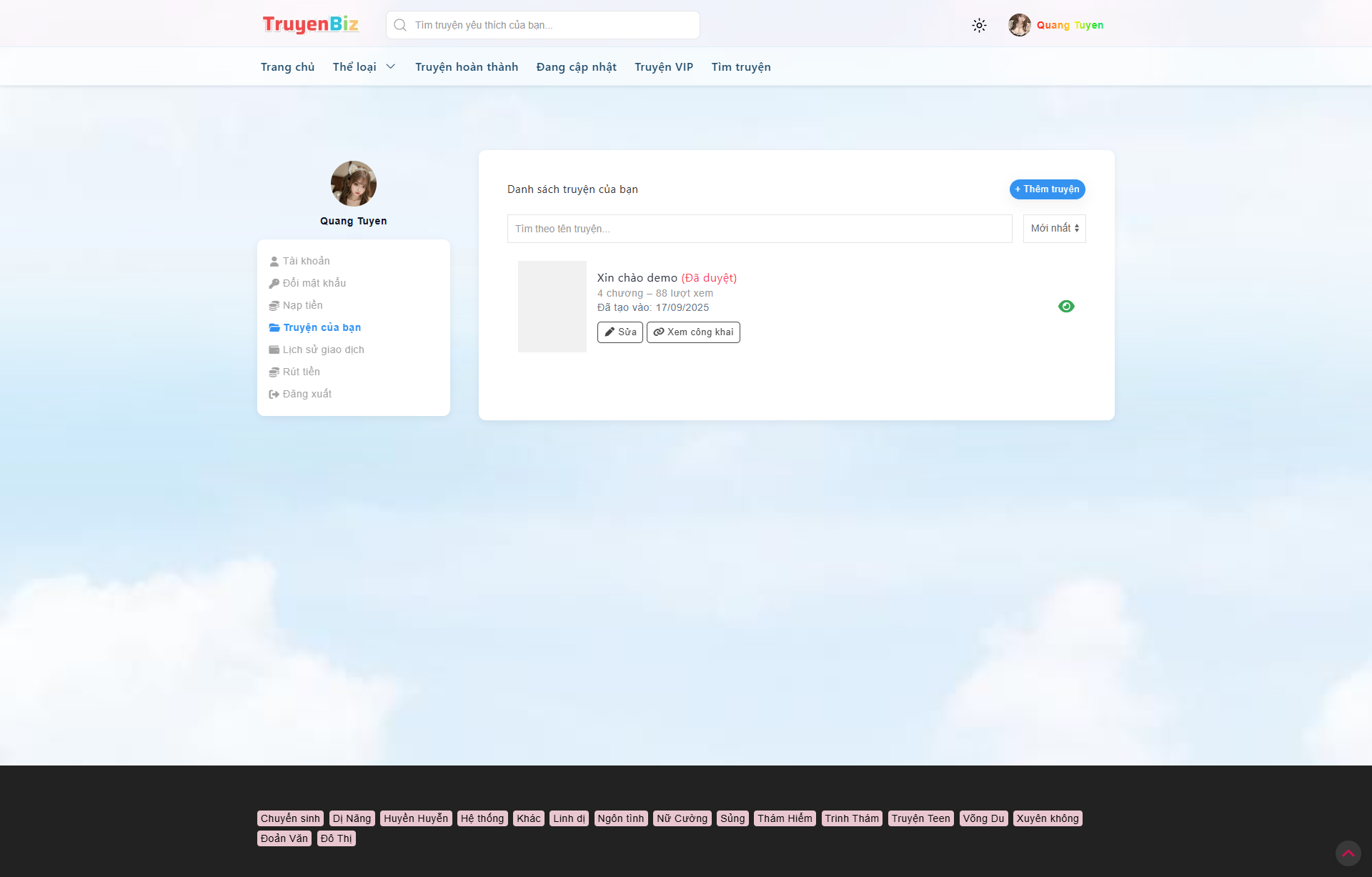This screenshot has height=877, width=1372.
Task: Open the Truyện VIP menu item
Action: point(664,67)
